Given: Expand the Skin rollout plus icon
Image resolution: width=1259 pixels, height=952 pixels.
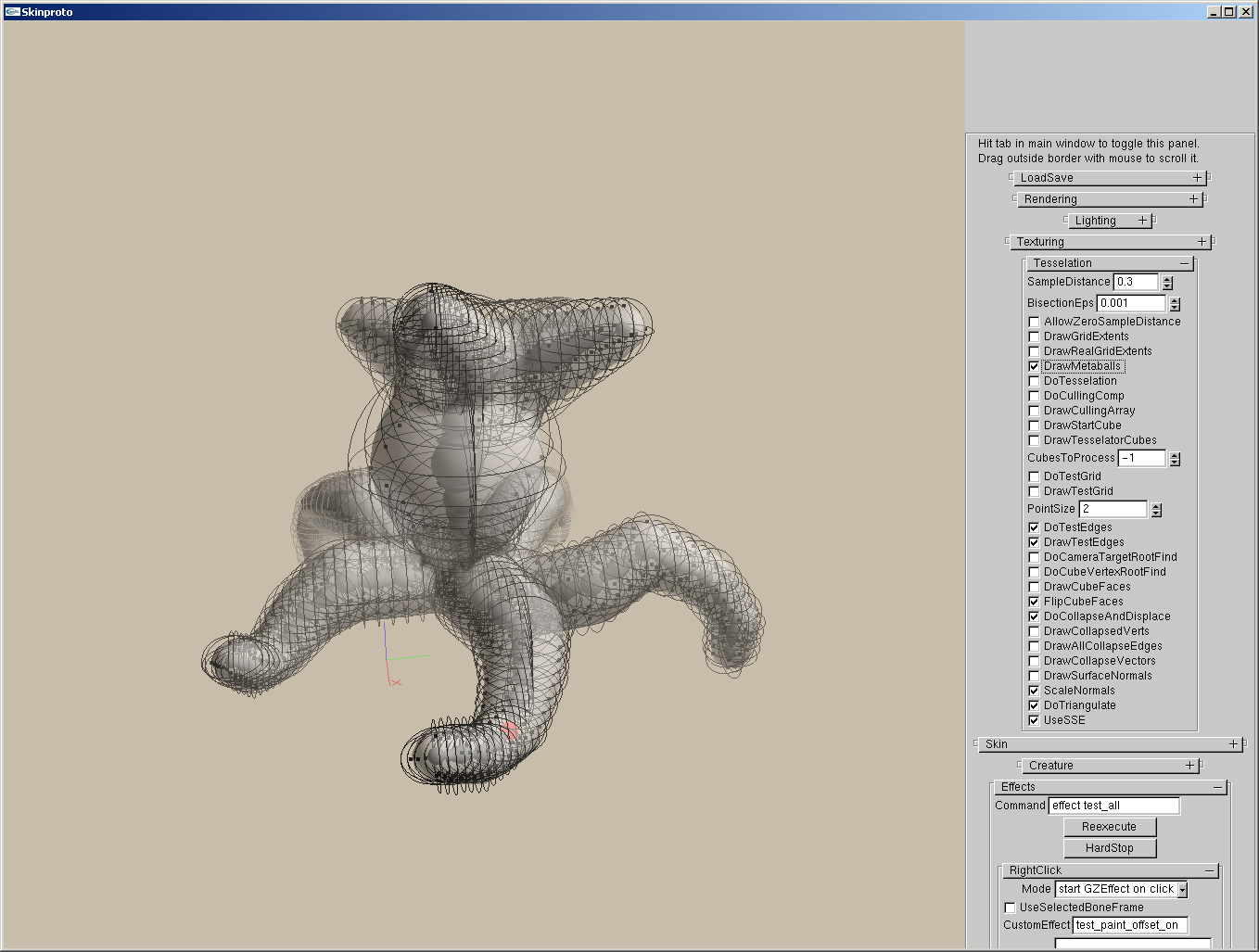Looking at the screenshot, I should (1233, 744).
